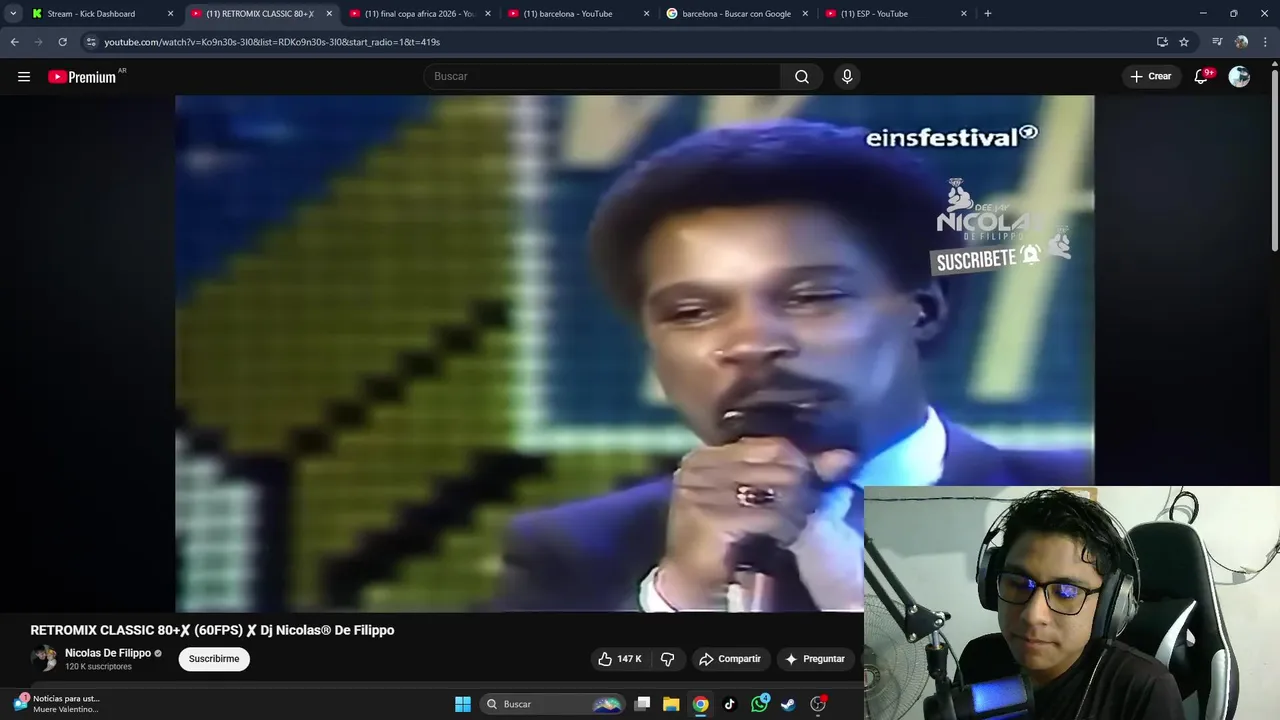The image size is (1280, 720).
Task: Open the Nicolas De Filippo channel name
Action: pos(108,653)
